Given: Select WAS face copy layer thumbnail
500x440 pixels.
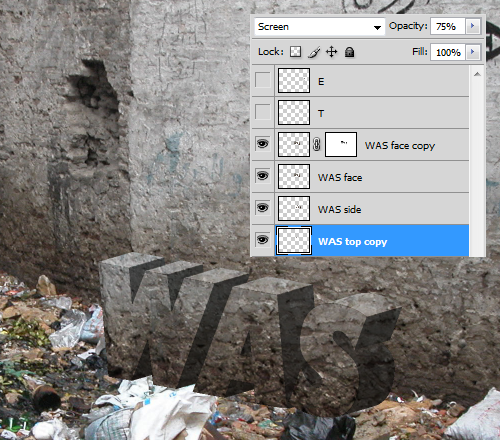Looking at the screenshot, I should pyautogui.click(x=294, y=144).
